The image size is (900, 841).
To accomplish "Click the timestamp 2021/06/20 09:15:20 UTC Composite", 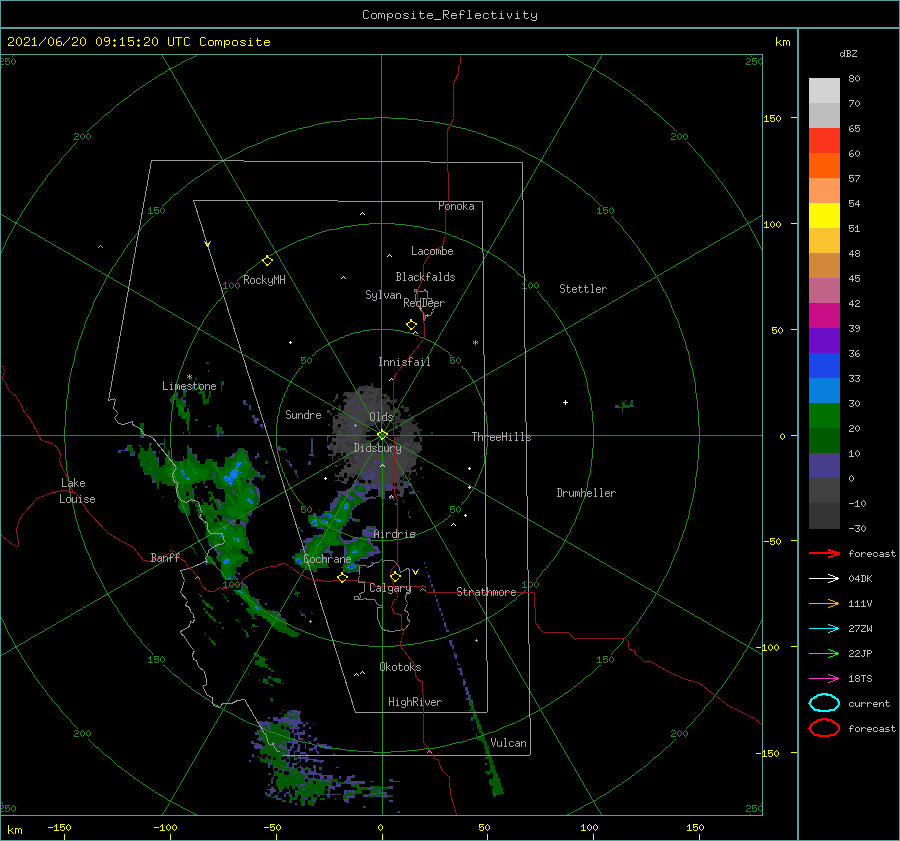I will (x=138, y=42).
